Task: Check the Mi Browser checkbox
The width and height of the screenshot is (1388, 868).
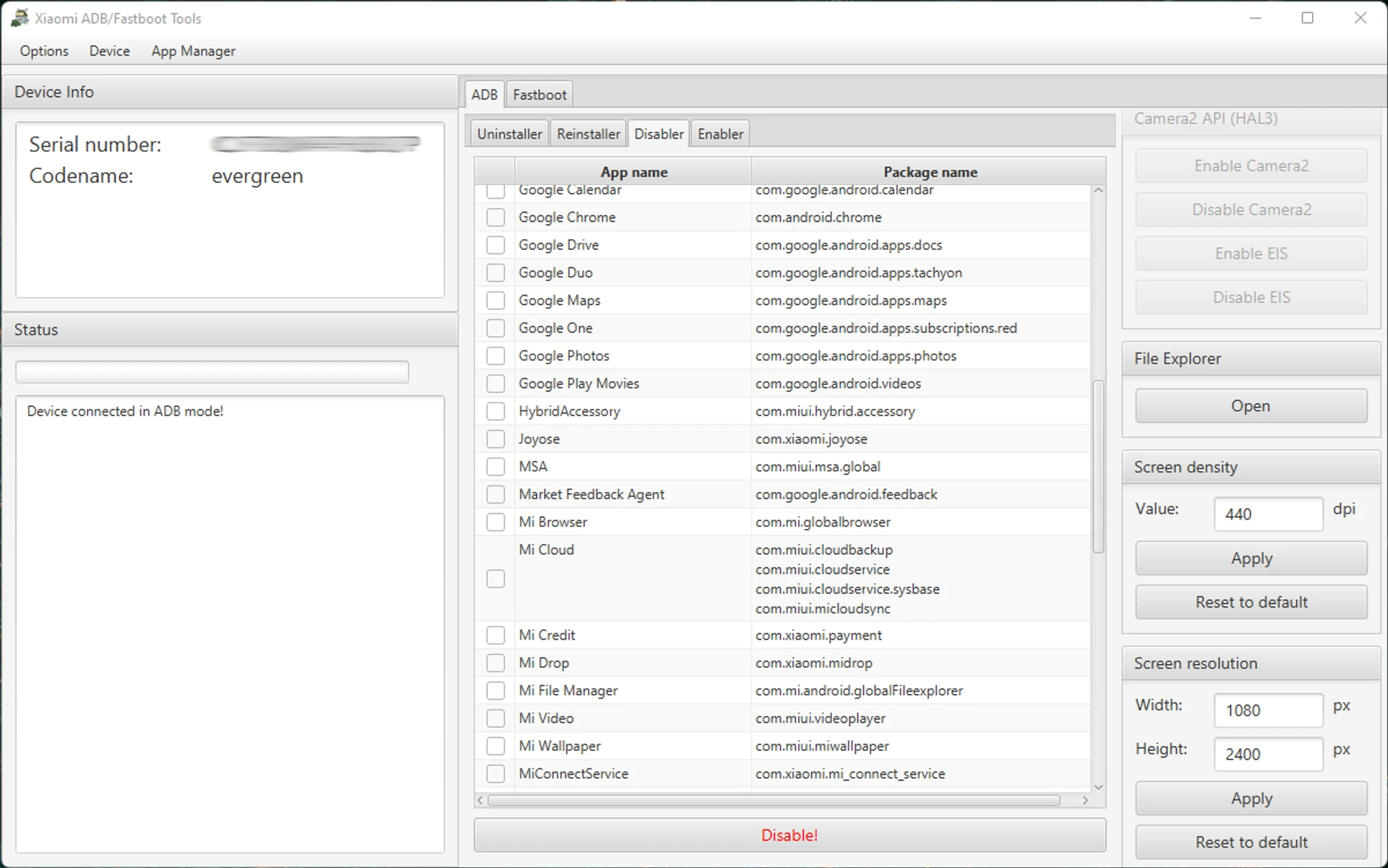Action: coord(496,522)
